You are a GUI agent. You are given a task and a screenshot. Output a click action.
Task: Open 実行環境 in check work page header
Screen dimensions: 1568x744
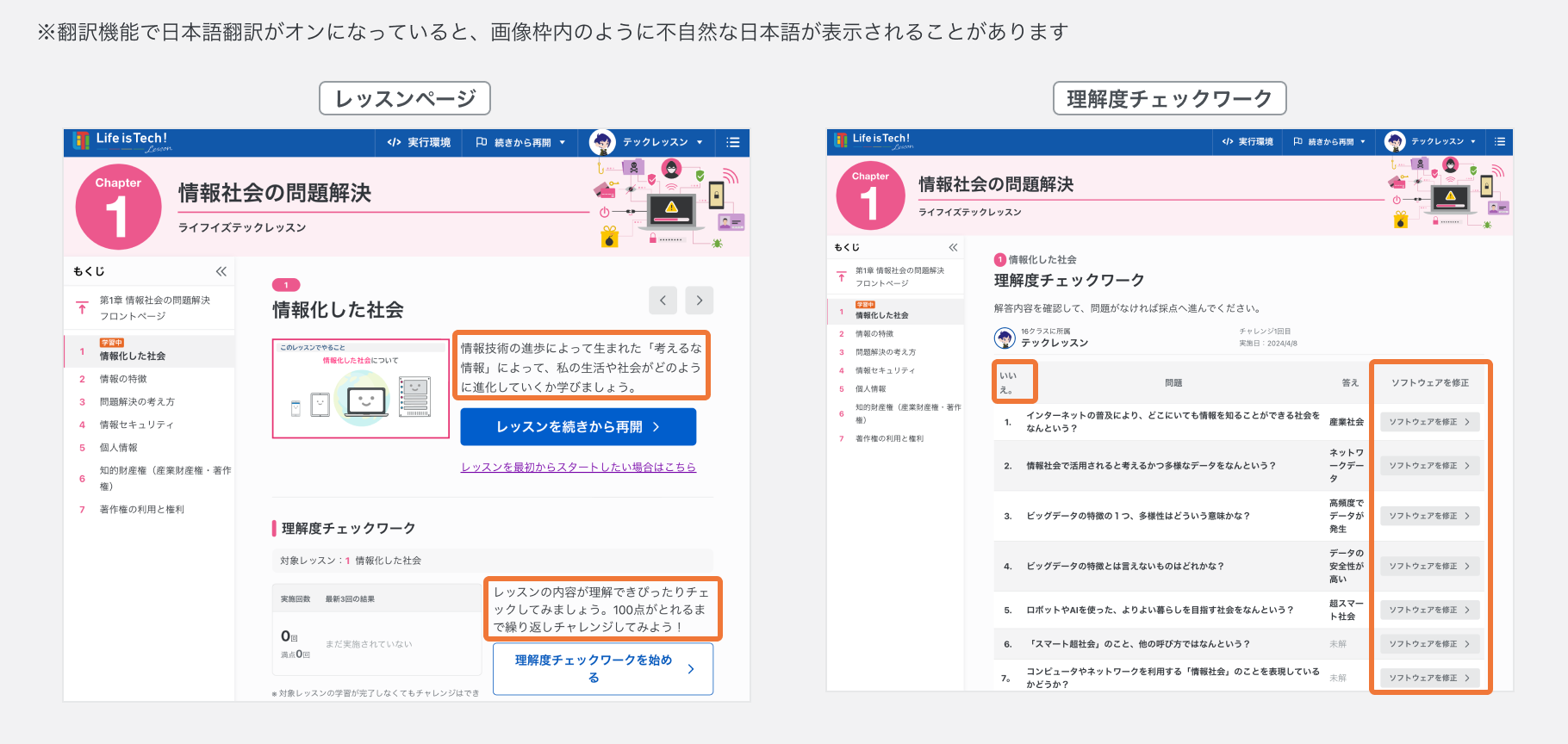[1248, 141]
